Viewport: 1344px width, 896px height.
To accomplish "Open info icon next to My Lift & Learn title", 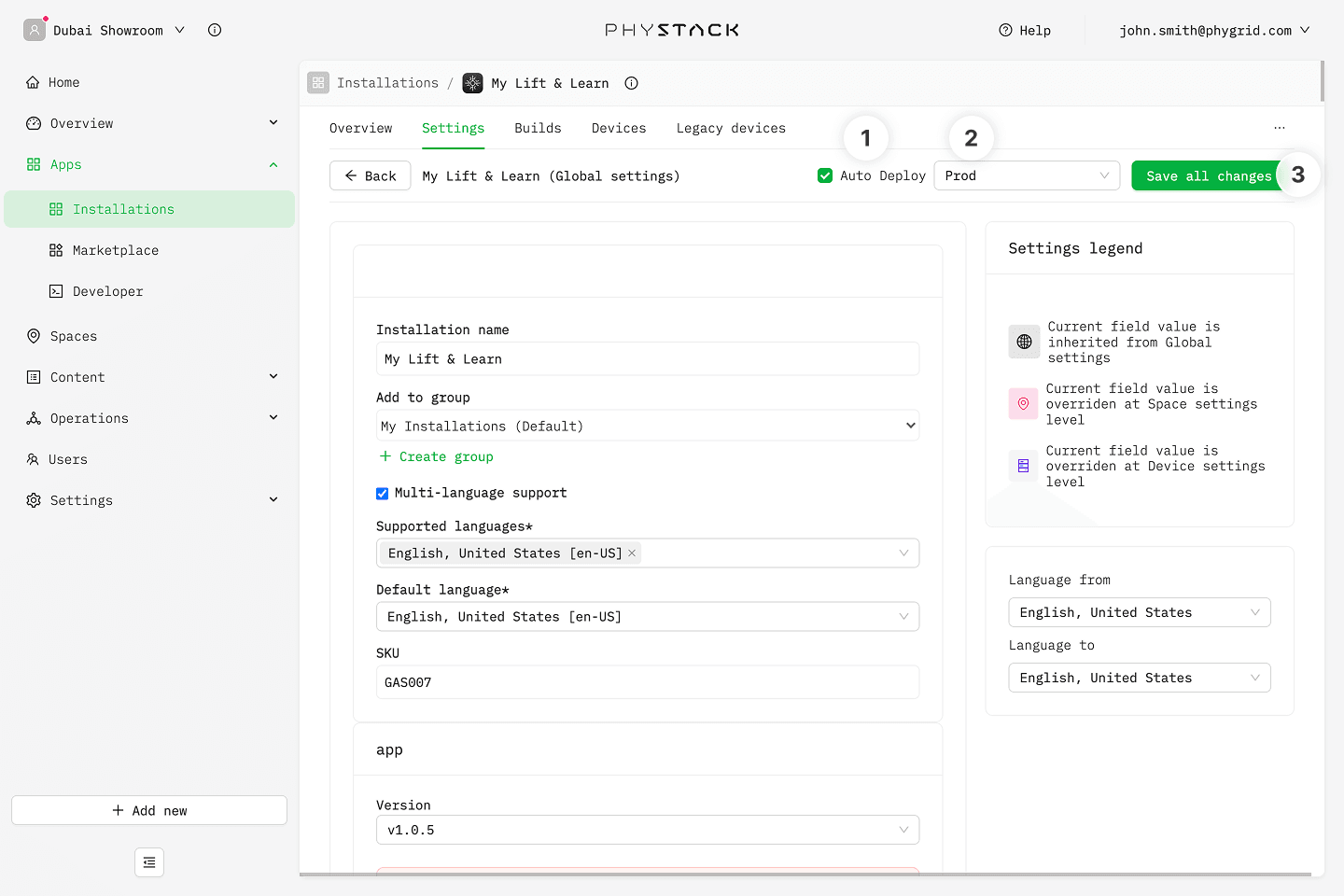I will tap(631, 83).
